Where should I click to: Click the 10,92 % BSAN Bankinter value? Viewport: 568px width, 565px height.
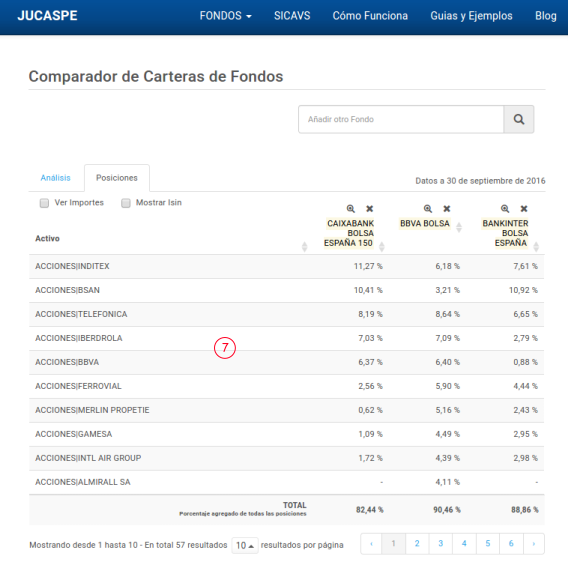[x=523, y=290]
